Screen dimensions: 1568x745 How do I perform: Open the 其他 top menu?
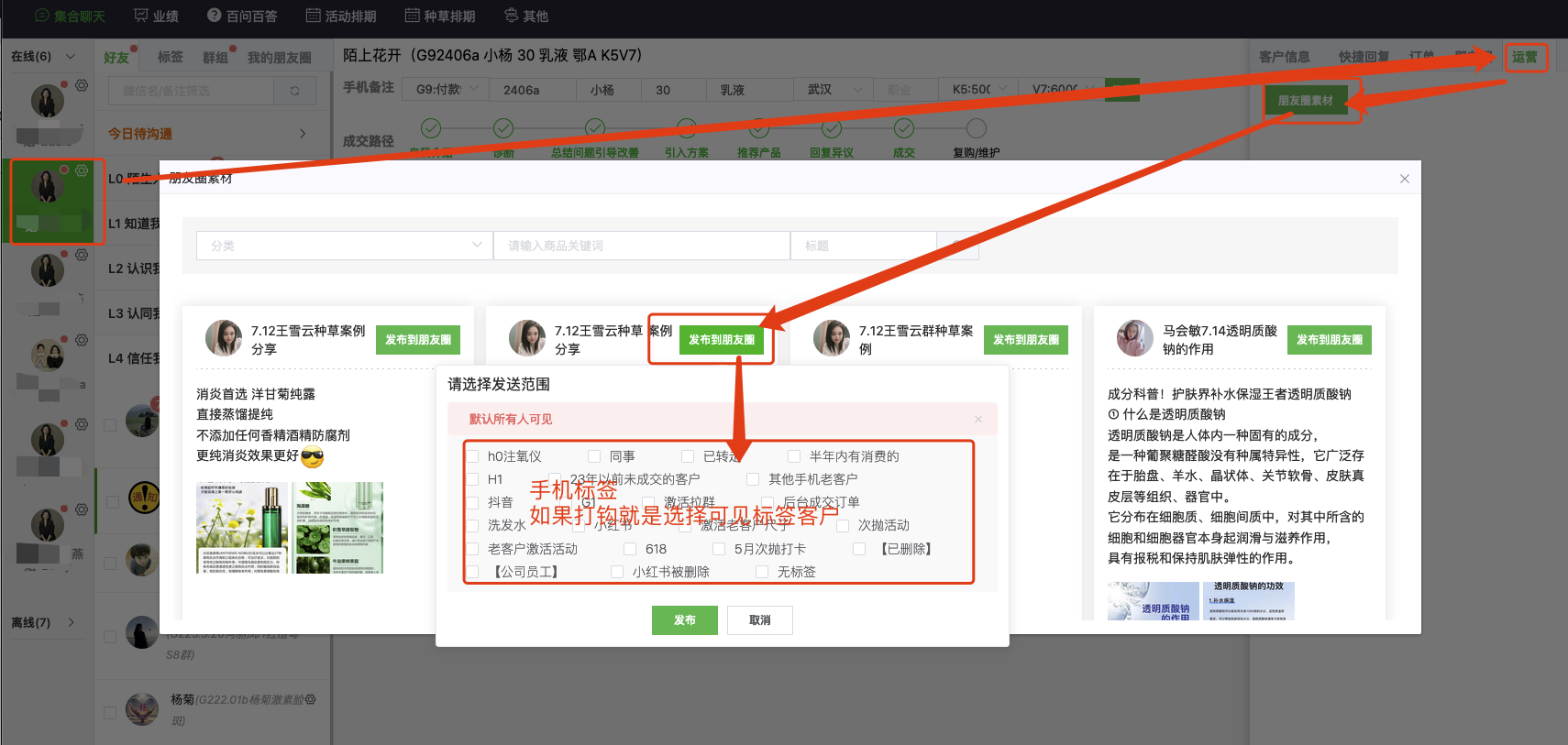click(526, 16)
